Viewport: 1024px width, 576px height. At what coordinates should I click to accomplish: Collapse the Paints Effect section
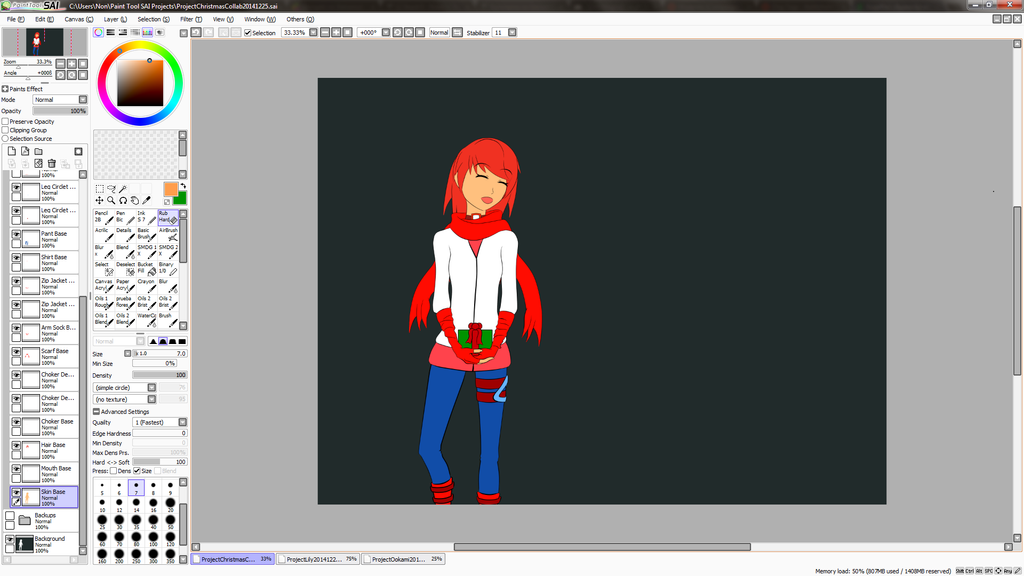click(x=5, y=89)
